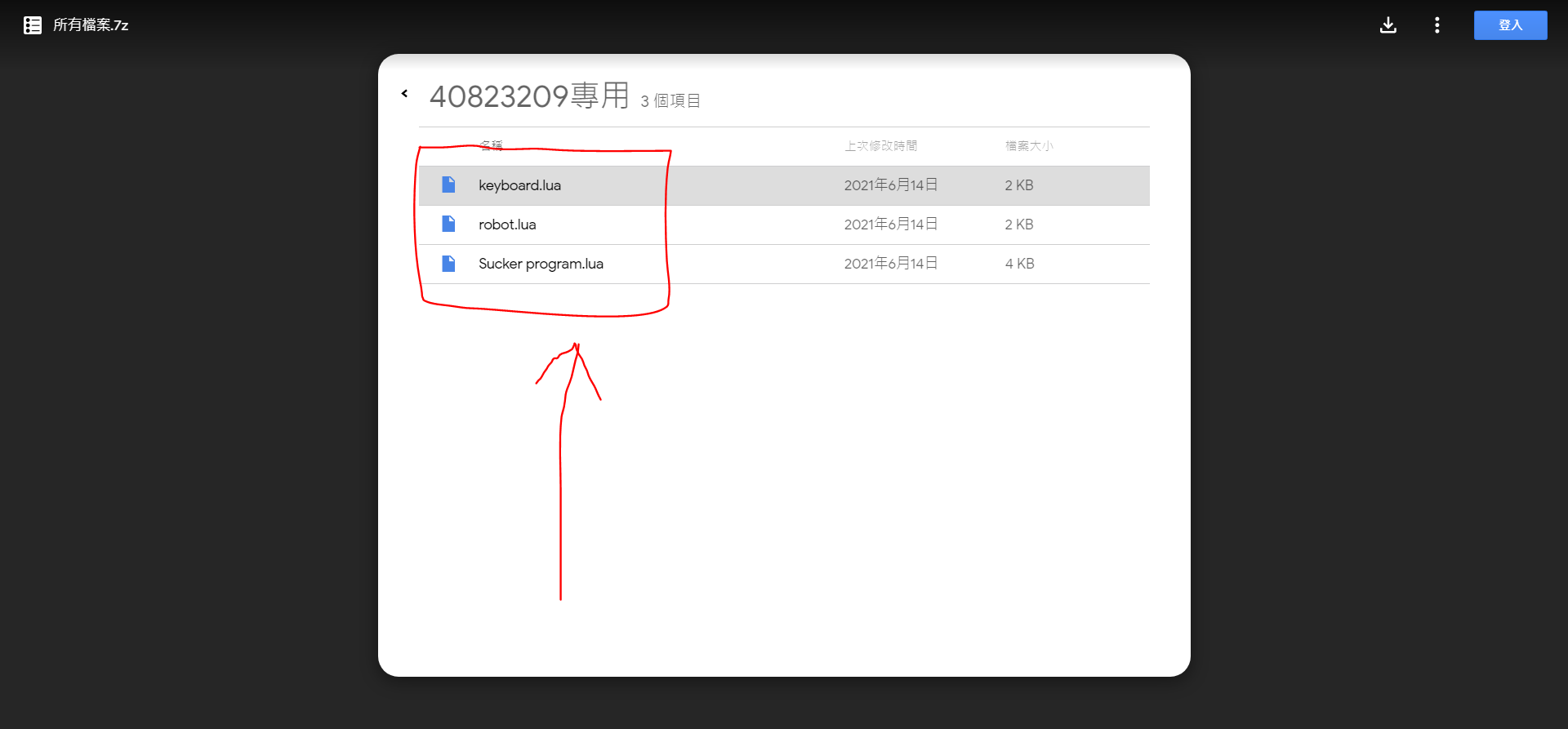Select the Sucker program.lua file name
Viewport: 1568px width, 729px height.
(x=541, y=264)
